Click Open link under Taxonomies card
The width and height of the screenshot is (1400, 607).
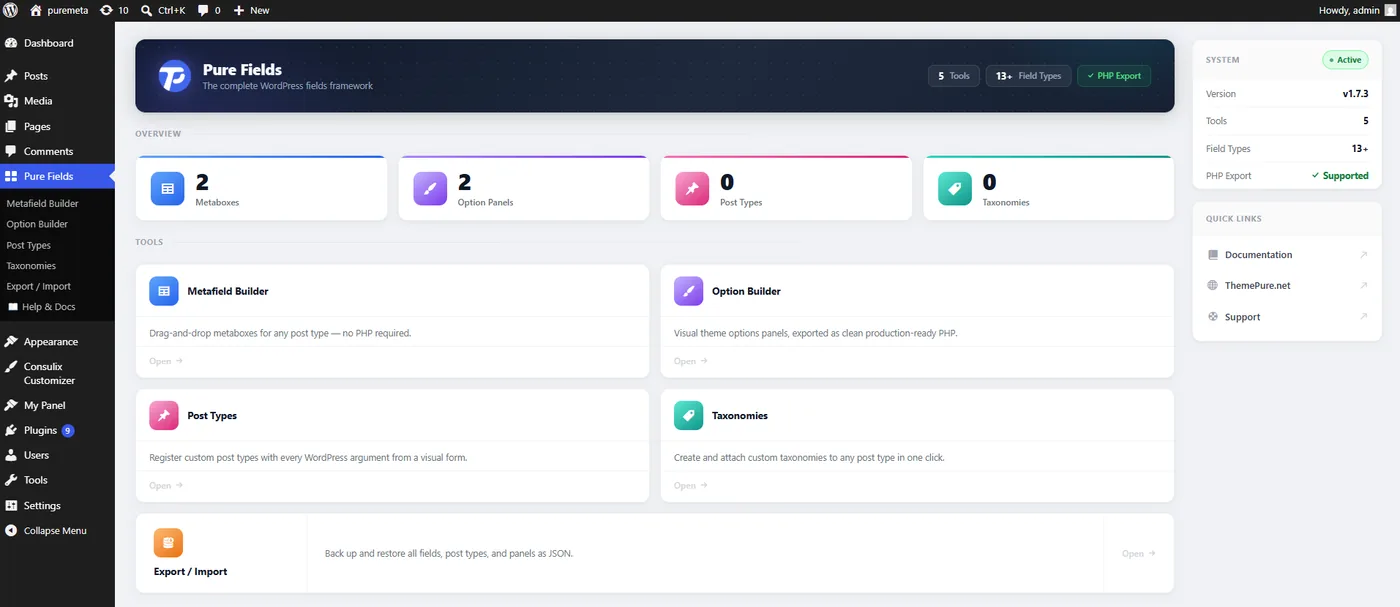[x=691, y=485]
